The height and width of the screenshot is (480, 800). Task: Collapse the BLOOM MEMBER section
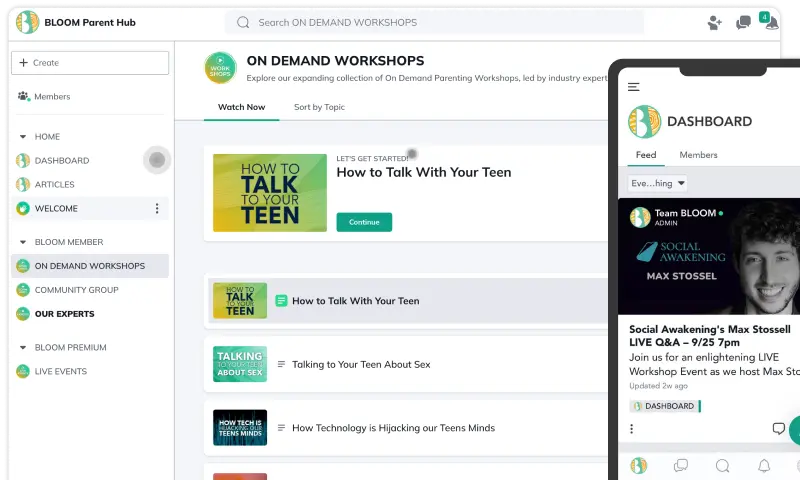pos(23,242)
